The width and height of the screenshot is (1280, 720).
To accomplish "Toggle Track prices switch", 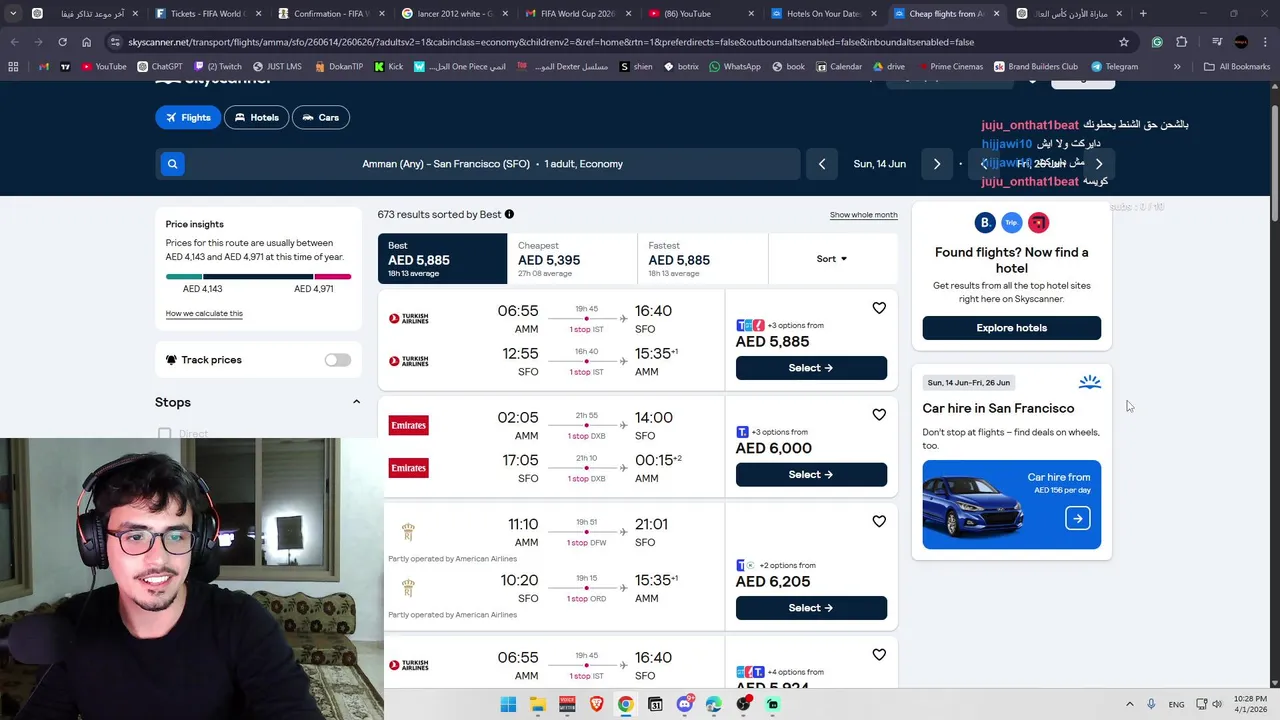I will point(337,360).
